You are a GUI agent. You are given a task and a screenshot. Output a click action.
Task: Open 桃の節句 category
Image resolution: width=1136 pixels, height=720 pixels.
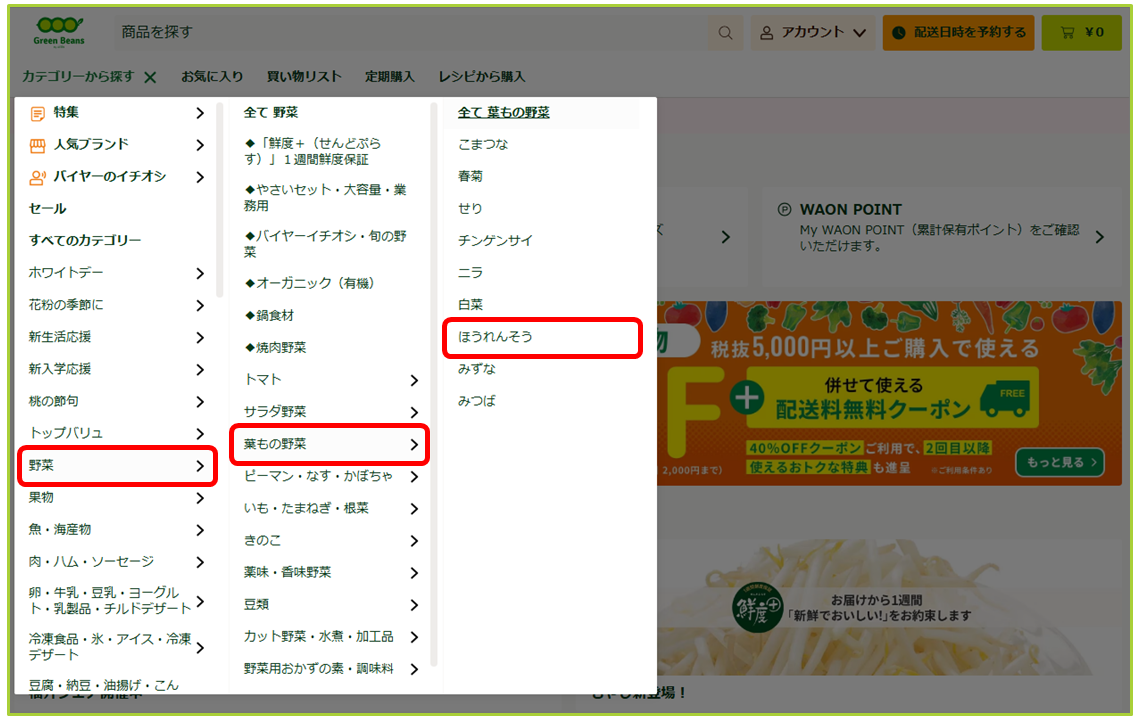(x=117, y=401)
